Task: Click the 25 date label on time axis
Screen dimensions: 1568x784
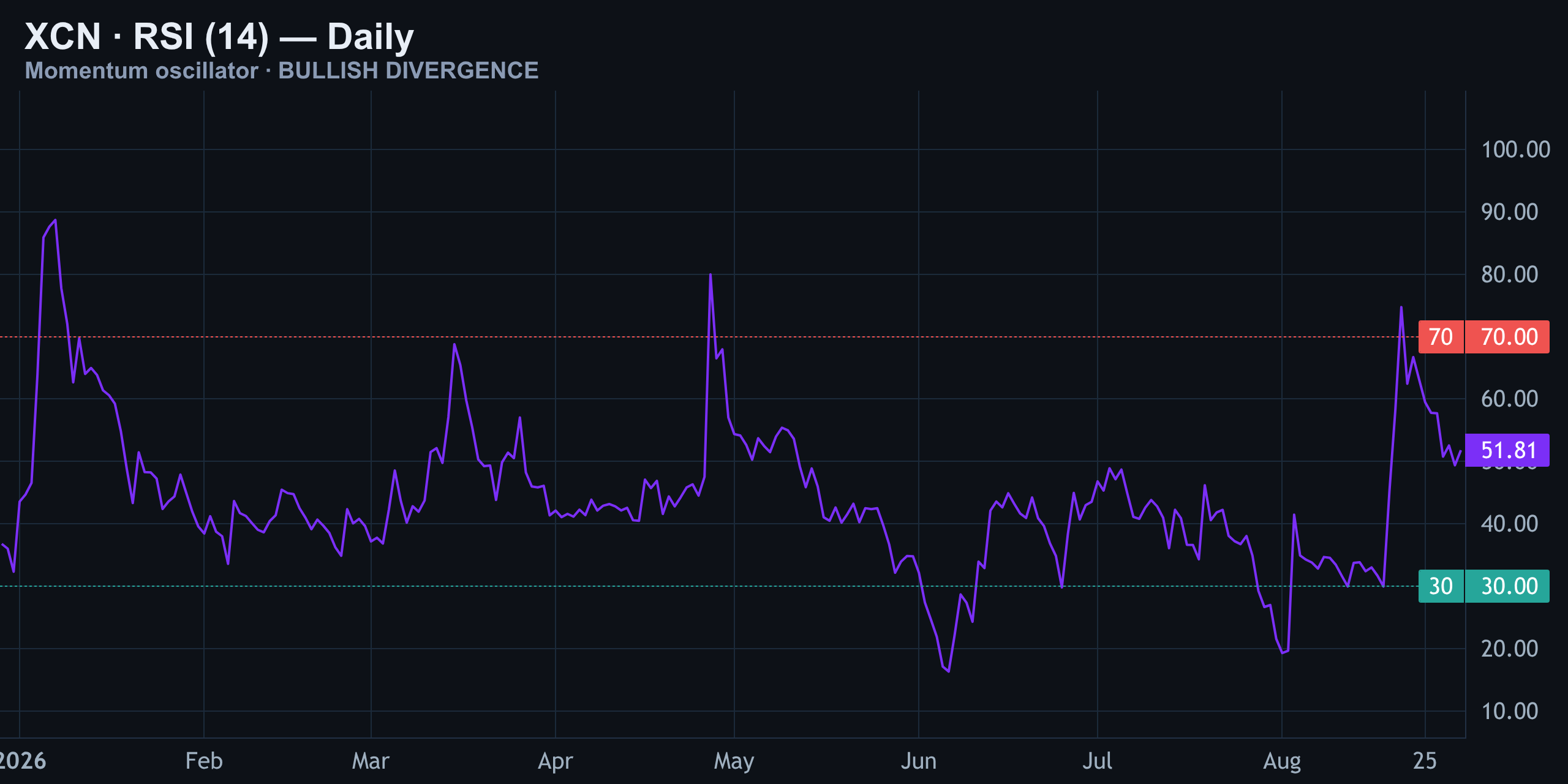Action: 1425,761
